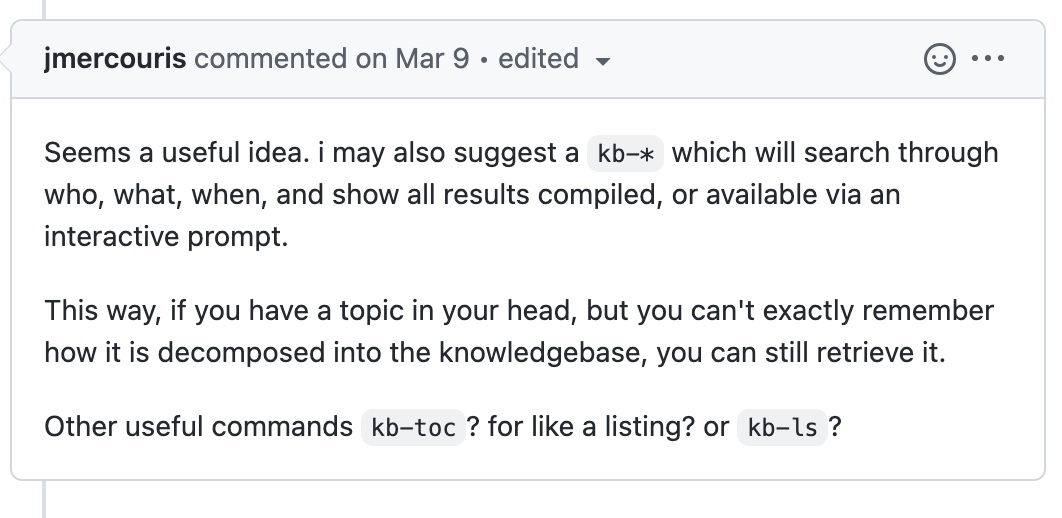Viewport: 1062px width, 518px height.
Task: Select the kb-* inline code snippet
Action: pos(625,154)
